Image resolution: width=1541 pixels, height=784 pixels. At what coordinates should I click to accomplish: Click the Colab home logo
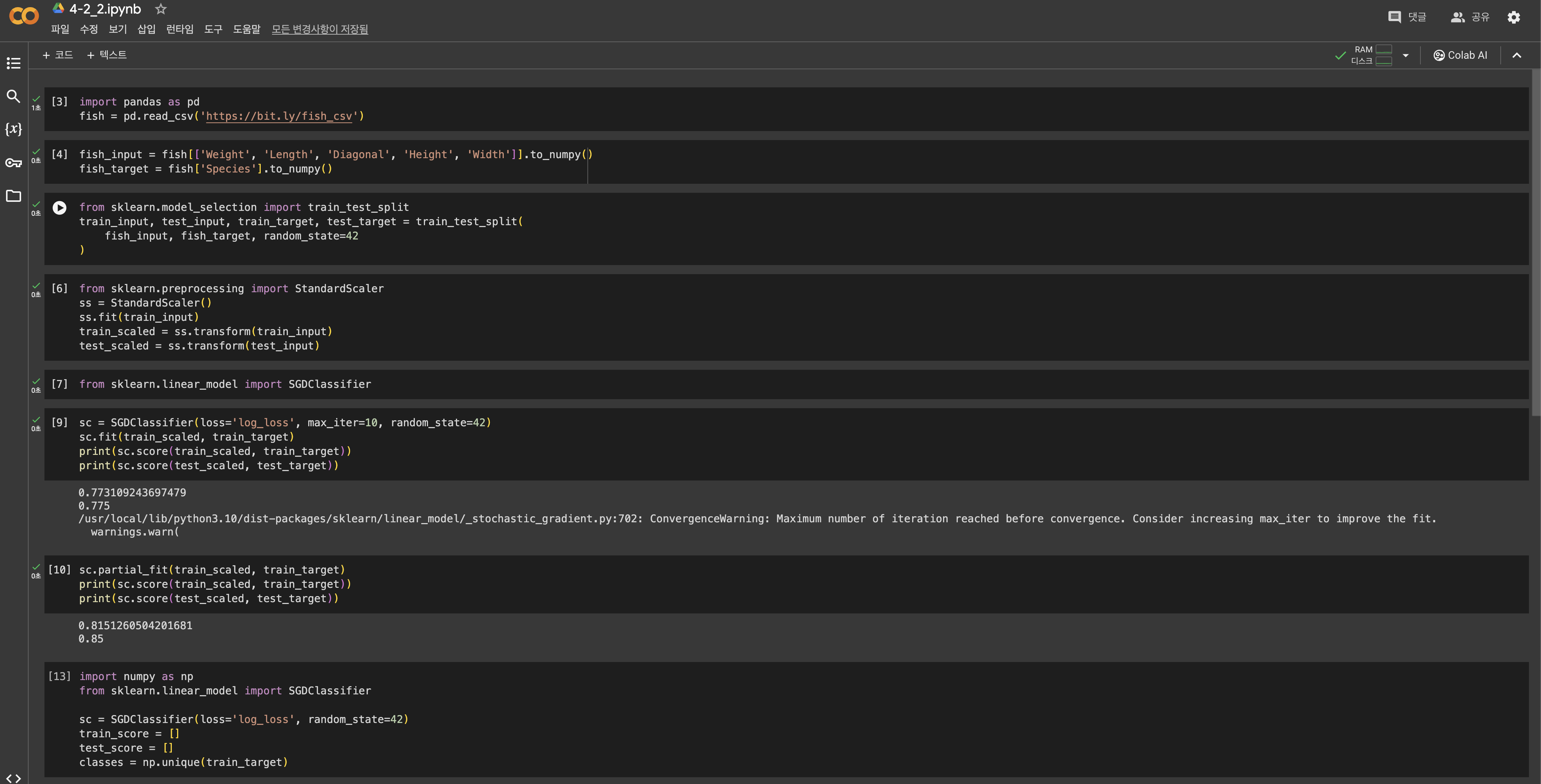coord(24,16)
